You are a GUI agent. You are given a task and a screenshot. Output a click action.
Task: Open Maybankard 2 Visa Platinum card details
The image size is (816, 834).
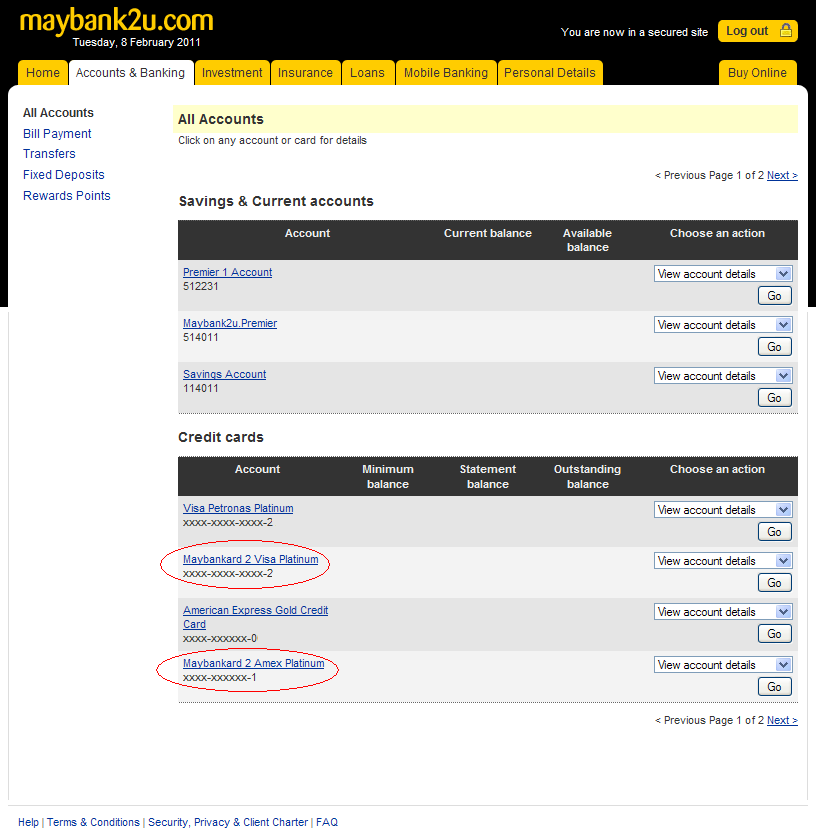(x=250, y=559)
